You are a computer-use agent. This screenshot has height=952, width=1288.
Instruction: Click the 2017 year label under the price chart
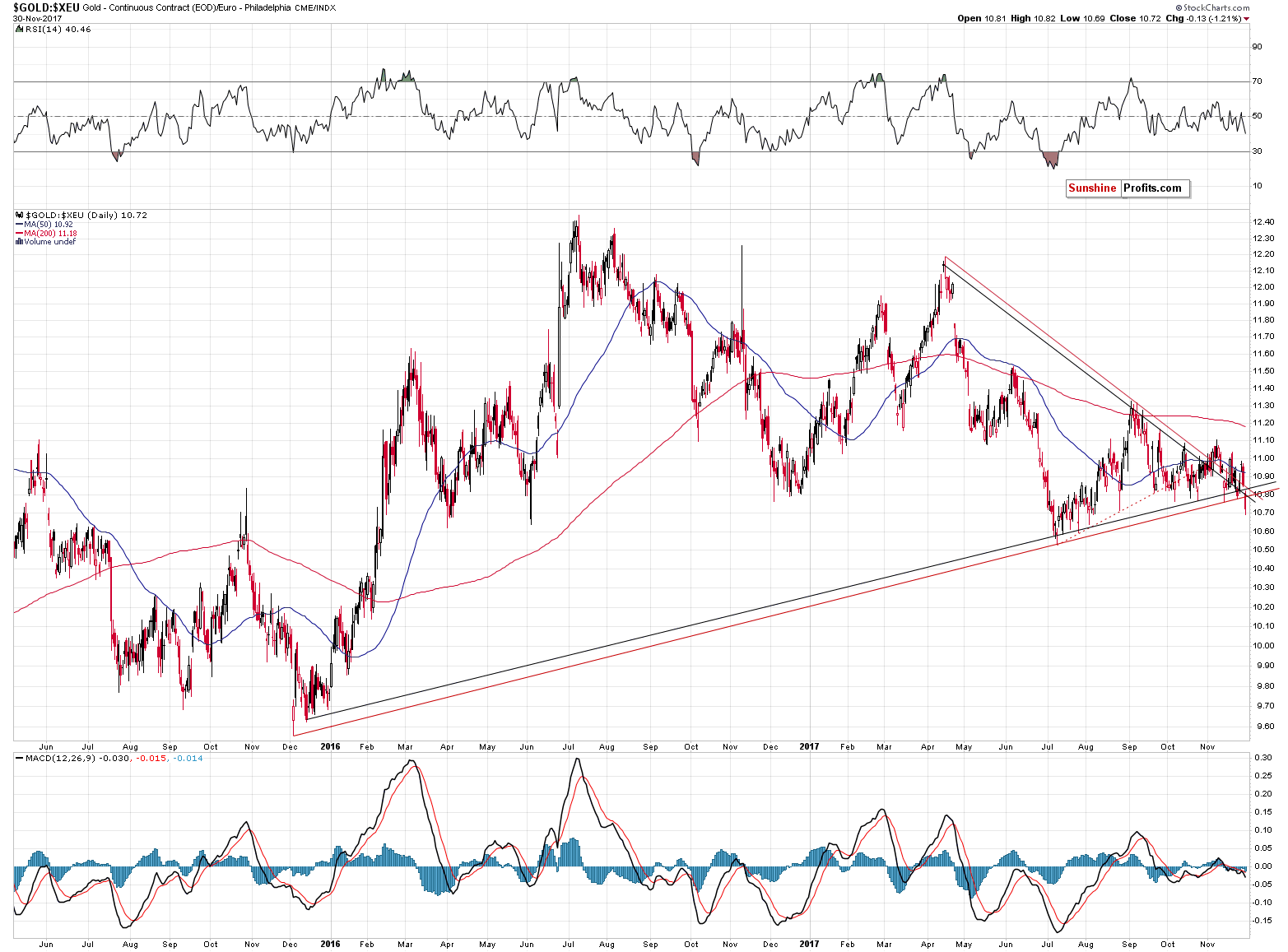click(x=809, y=746)
